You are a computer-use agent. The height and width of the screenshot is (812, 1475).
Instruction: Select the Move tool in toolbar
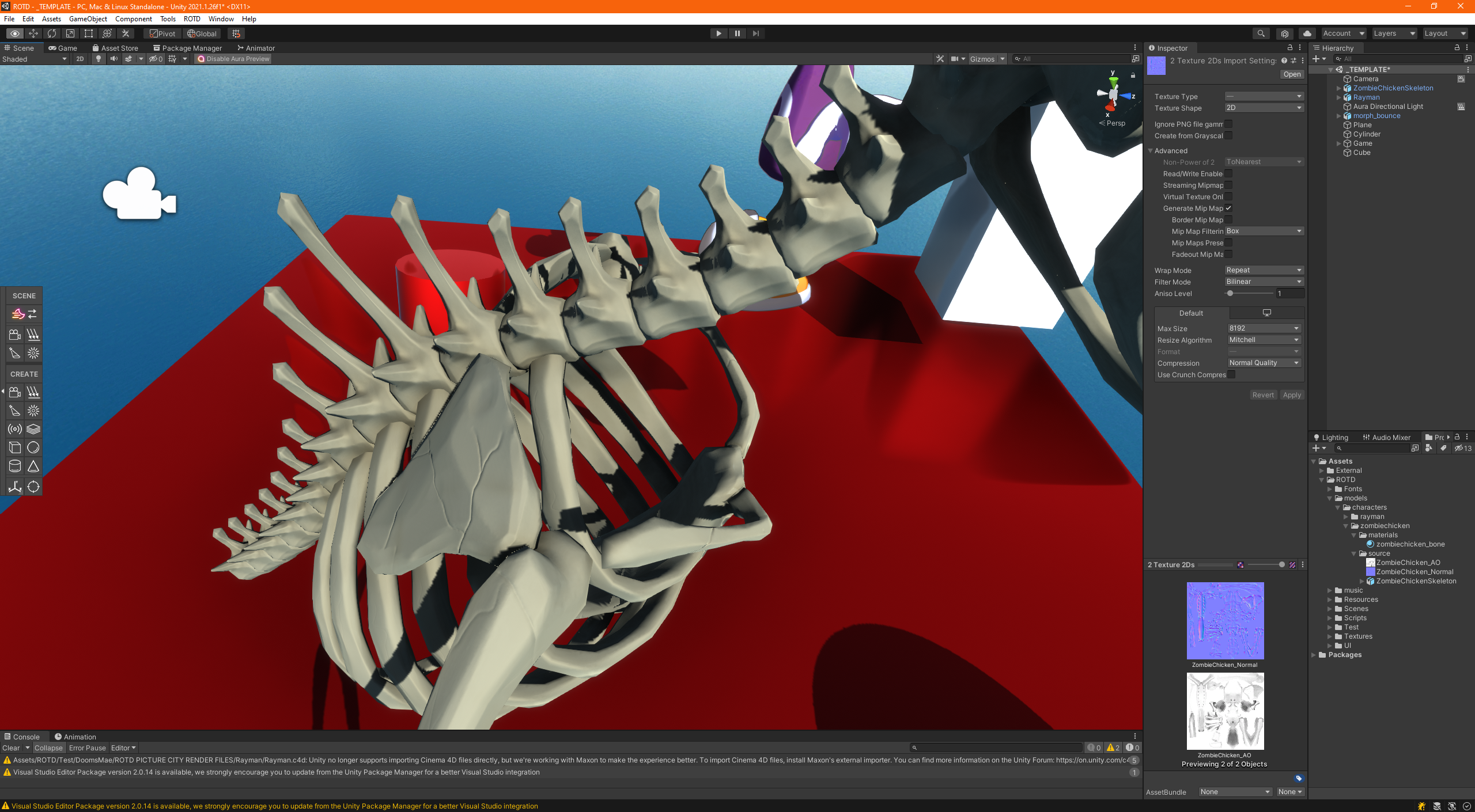click(x=33, y=33)
